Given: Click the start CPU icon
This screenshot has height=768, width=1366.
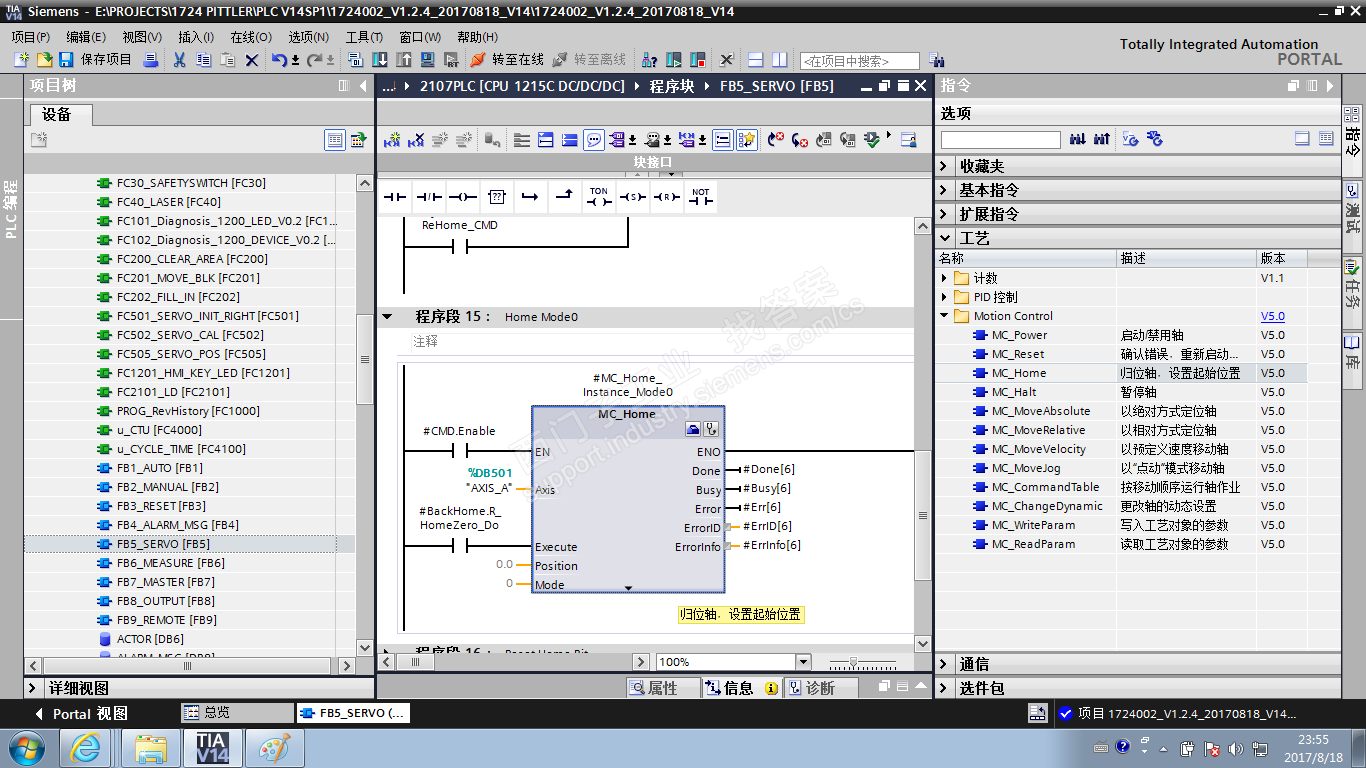Looking at the screenshot, I should [674, 60].
